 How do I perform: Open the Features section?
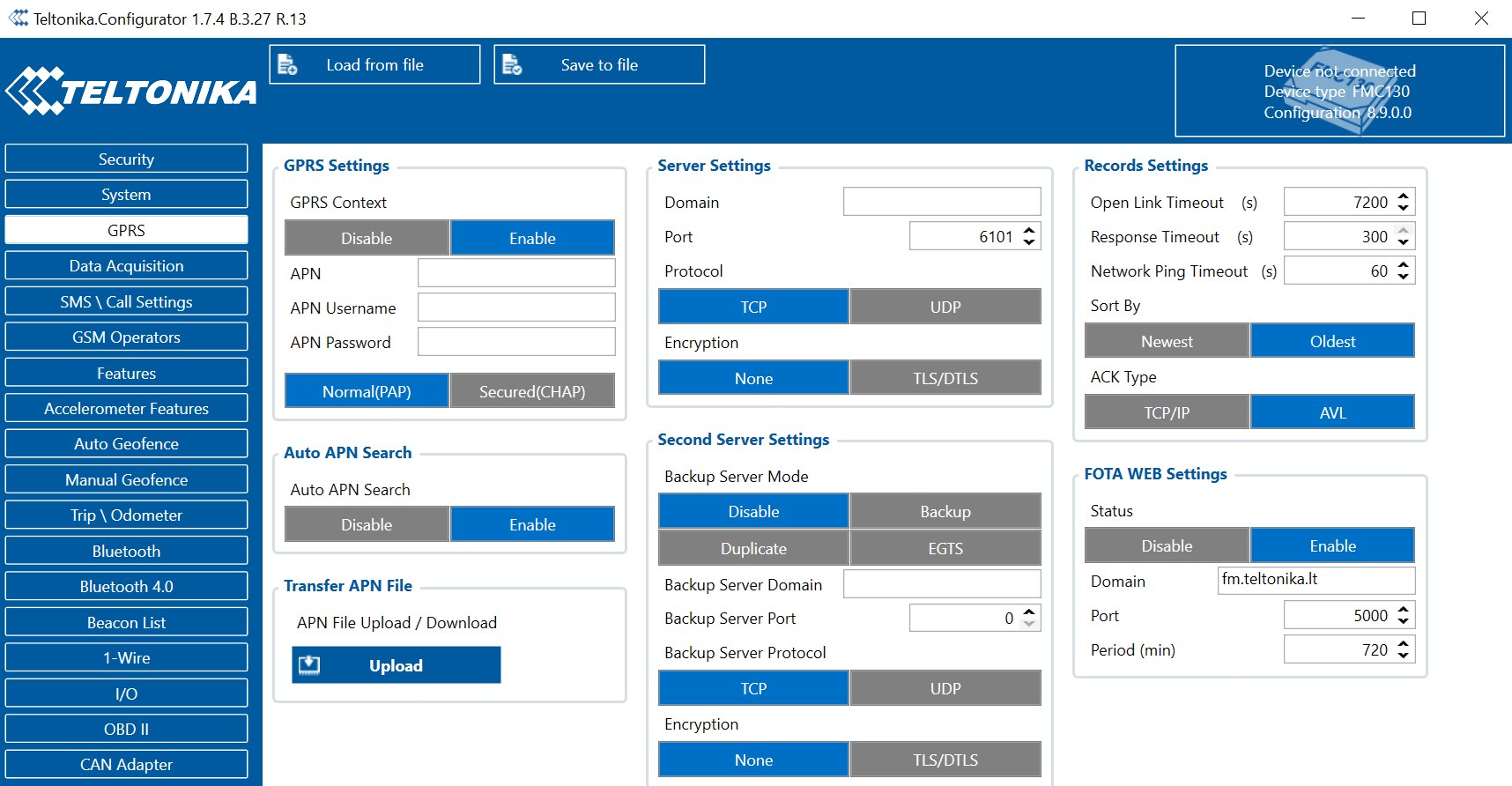tap(126, 373)
